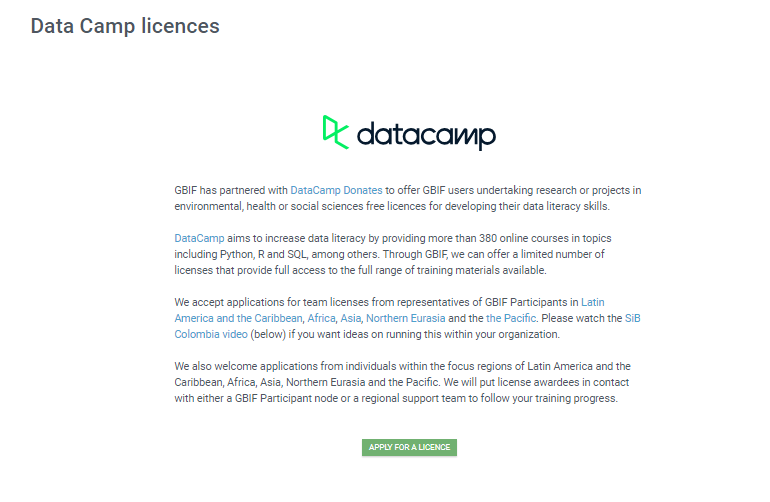Image resolution: width=770 pixels, height=502 pixels.
Task: Open the DataCamp Donates link
Action: coord(336,190)
